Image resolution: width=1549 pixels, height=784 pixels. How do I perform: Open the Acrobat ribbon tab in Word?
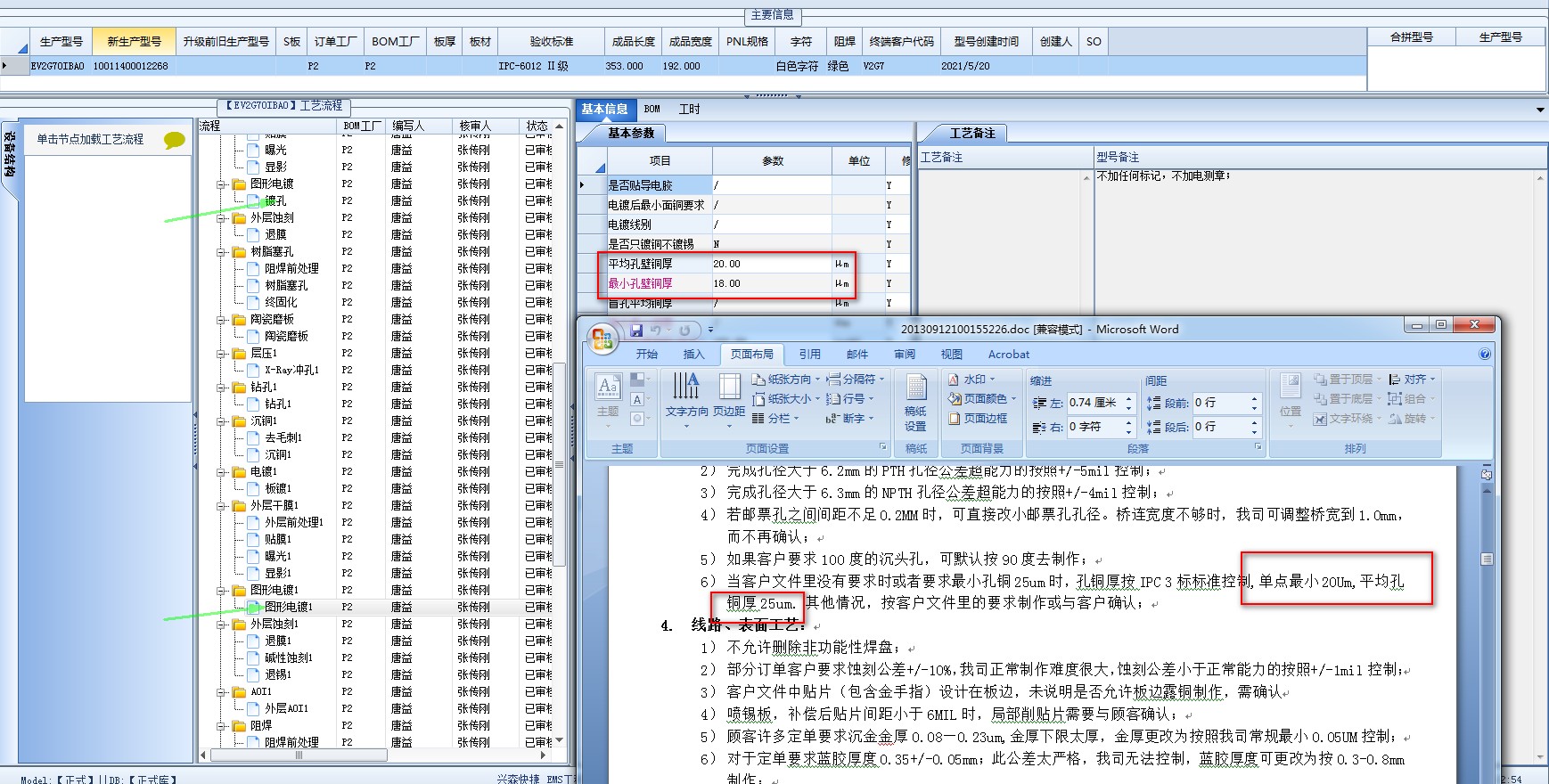pyautogui.click(x=1008, y=354)
